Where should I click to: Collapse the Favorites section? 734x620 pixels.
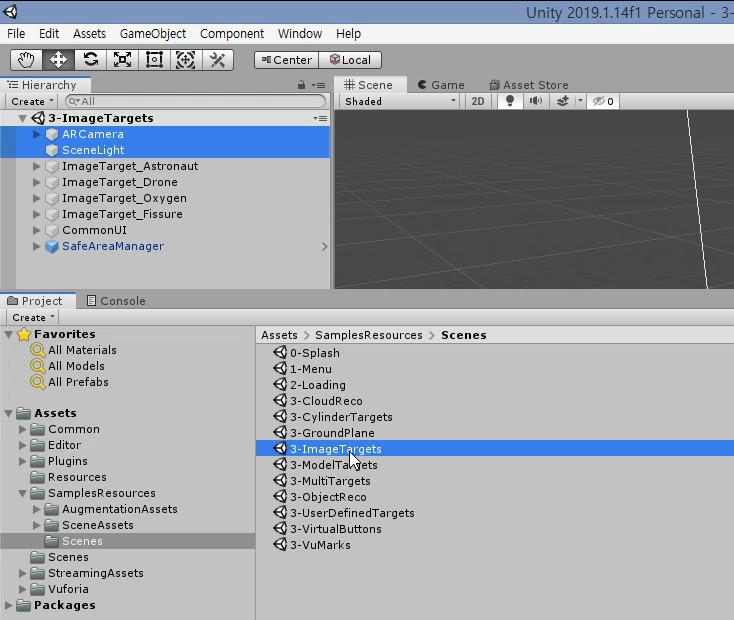pyautogui.click(x=8, y=334)
